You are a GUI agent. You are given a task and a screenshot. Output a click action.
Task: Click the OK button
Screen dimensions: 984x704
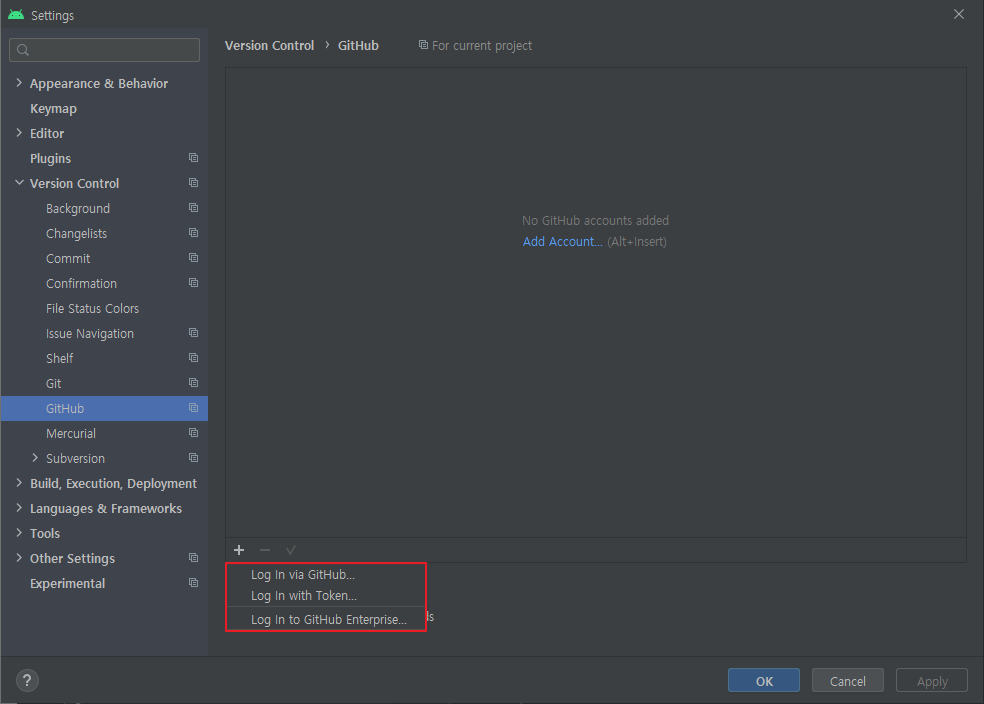(764, 681)
